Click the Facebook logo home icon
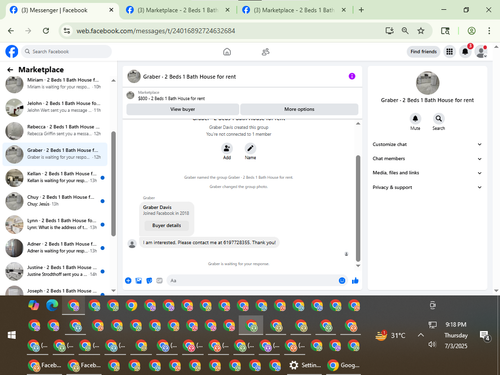This screenshot has width=500, height=375. [12, 51]
